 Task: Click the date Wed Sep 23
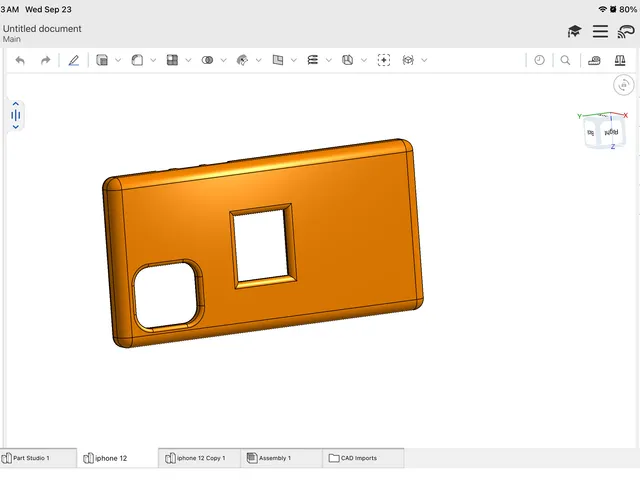pyautogui.click(x=48, y=9)
